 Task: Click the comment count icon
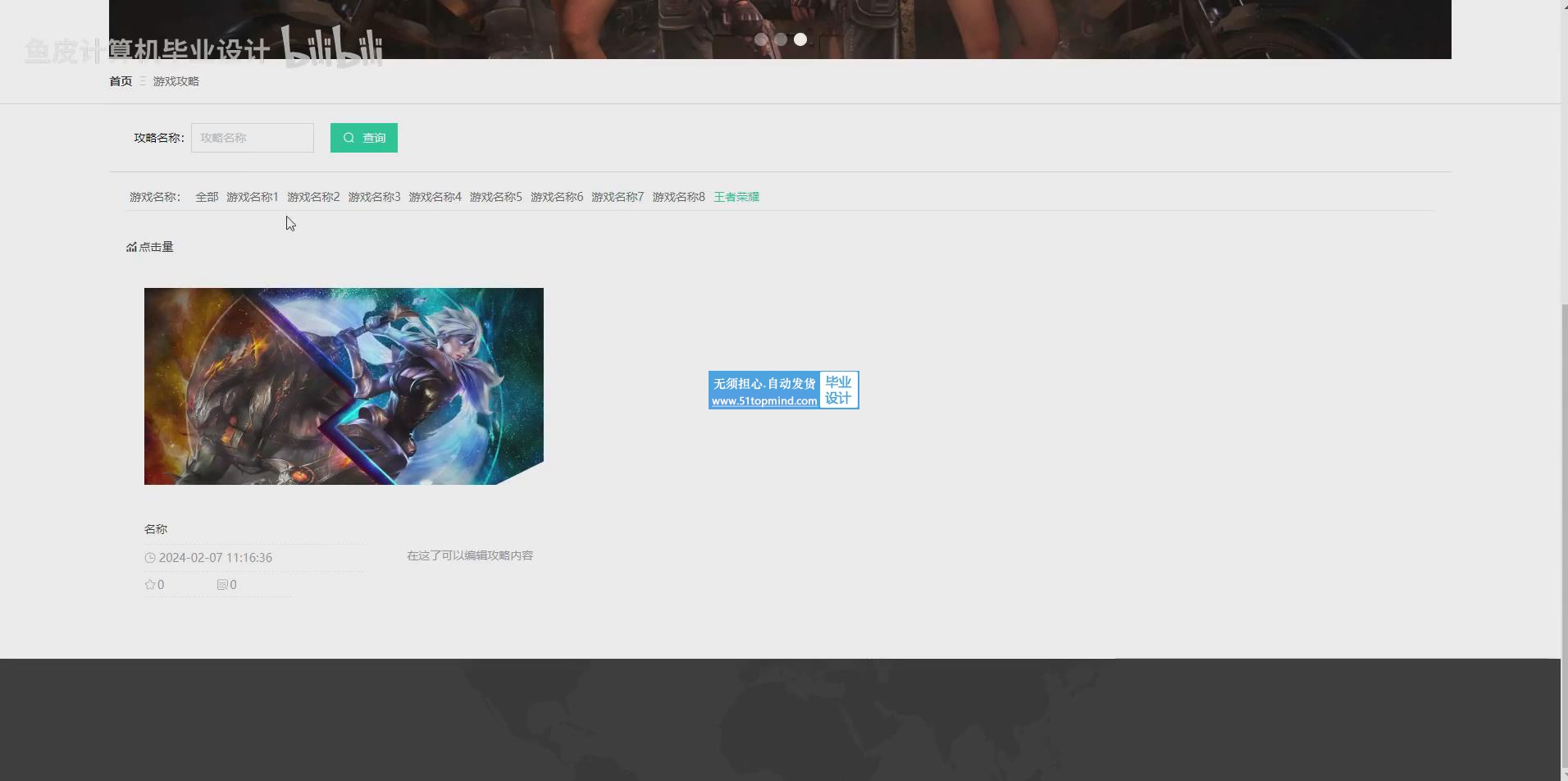tap(222, 585)
